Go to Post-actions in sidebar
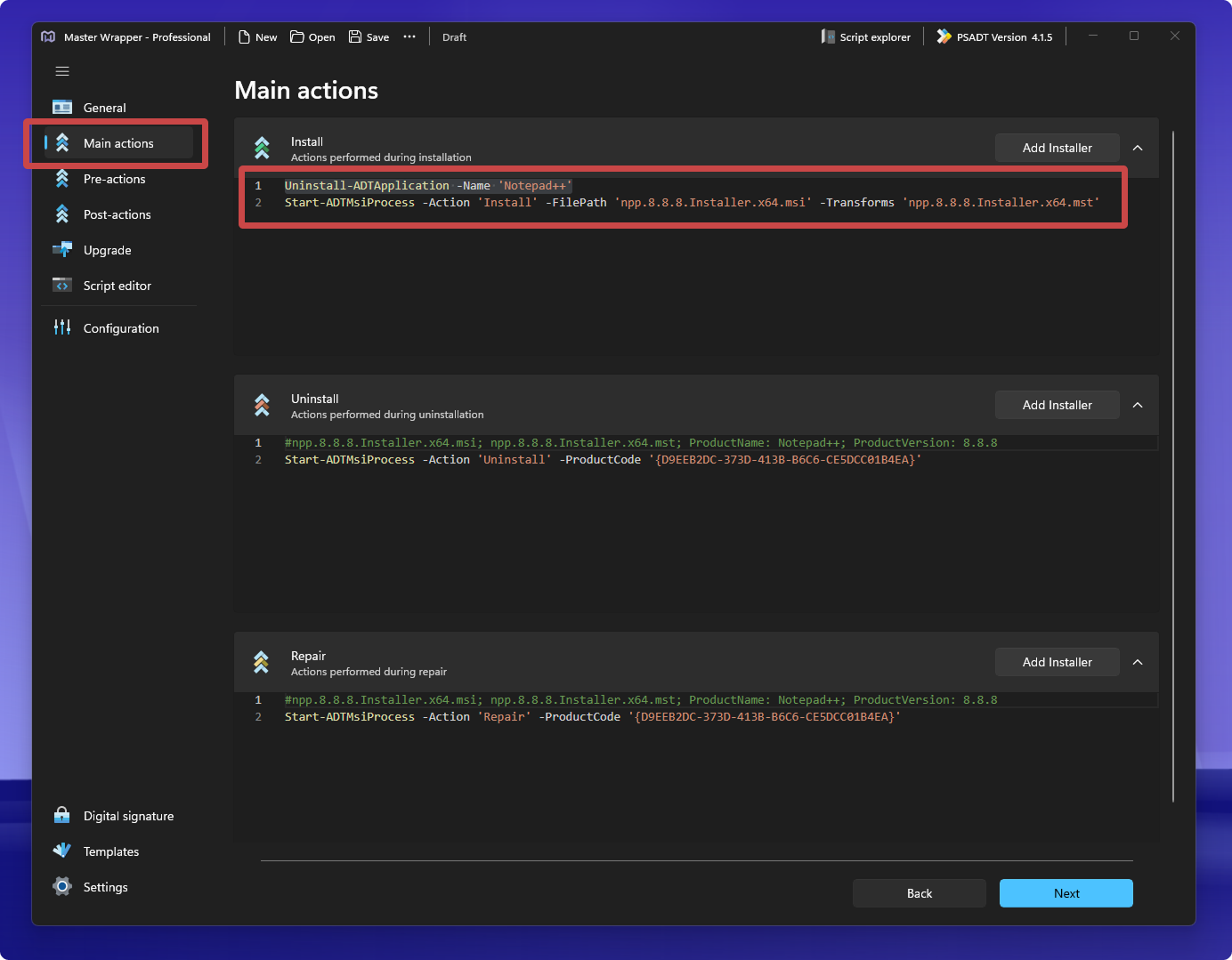Image resolution: width=1232 pixels, height=960 pixels. pos(117,214)
